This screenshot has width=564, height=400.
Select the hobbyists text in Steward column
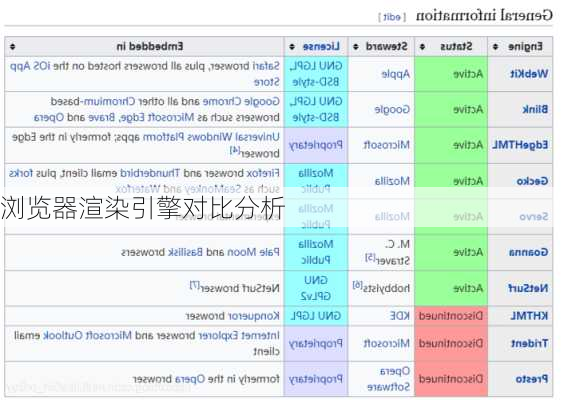tap(386, 288)
